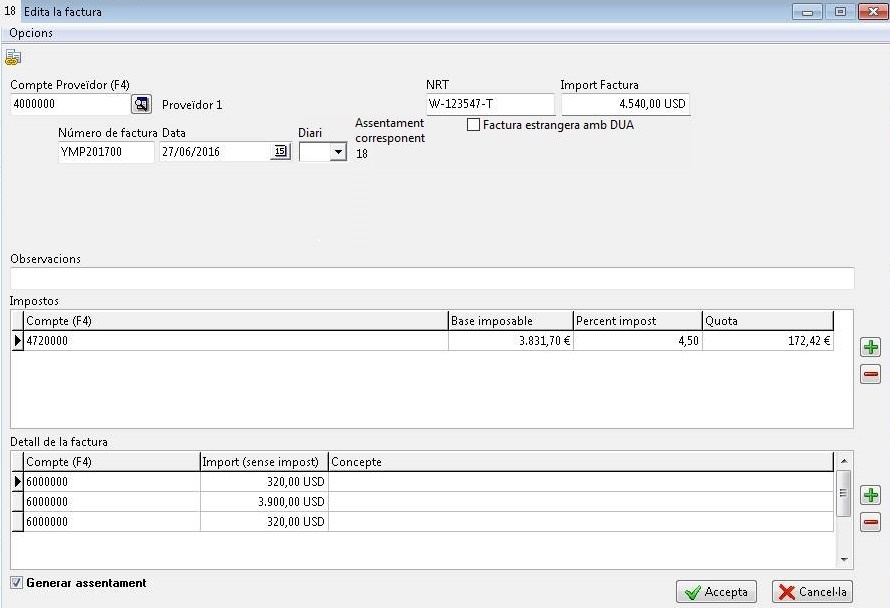Screen dimensions: 890x608
Task: Click the Import (sense impost) column header
Action: pyautogui.click(x=265, y=462)
